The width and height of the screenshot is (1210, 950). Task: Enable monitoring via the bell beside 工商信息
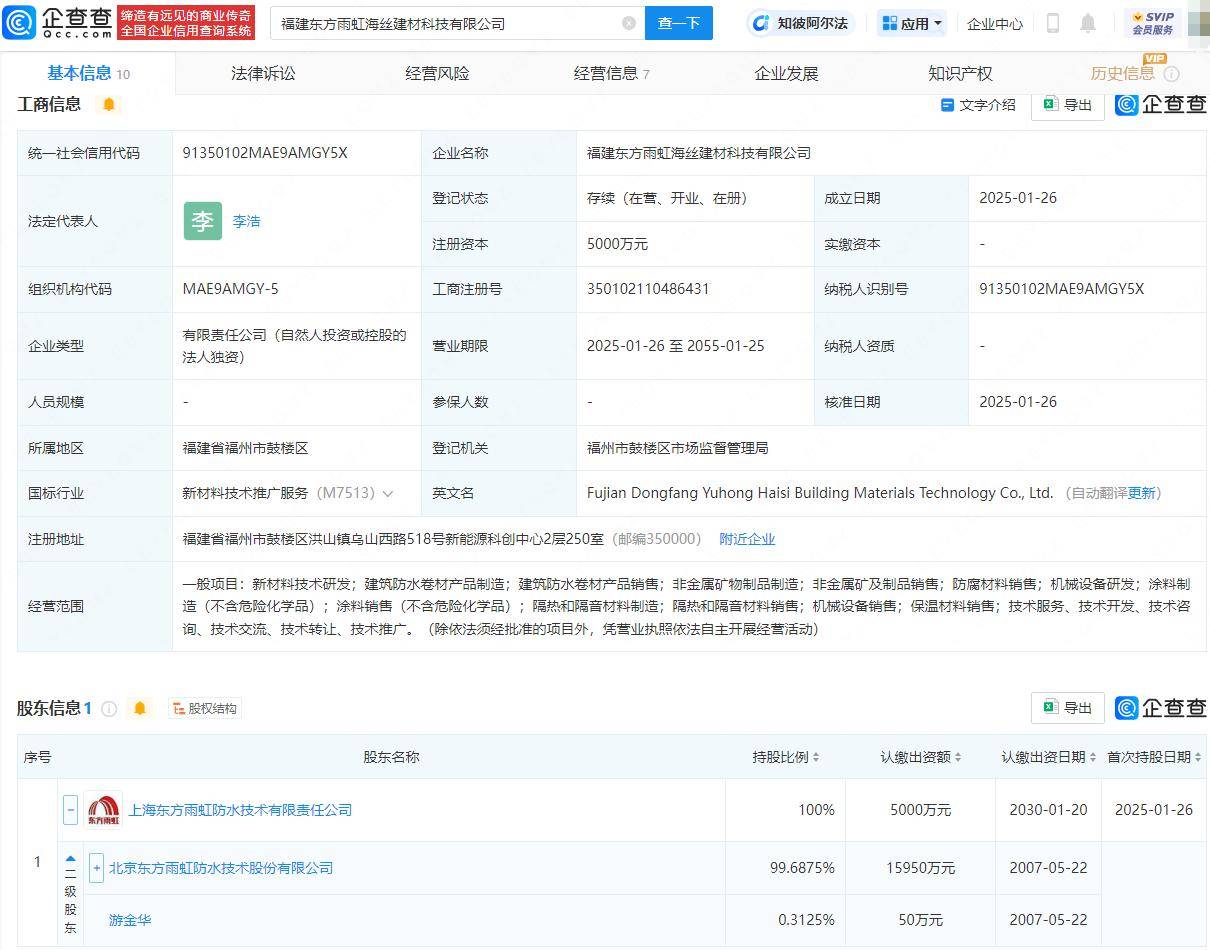point(110,104)
